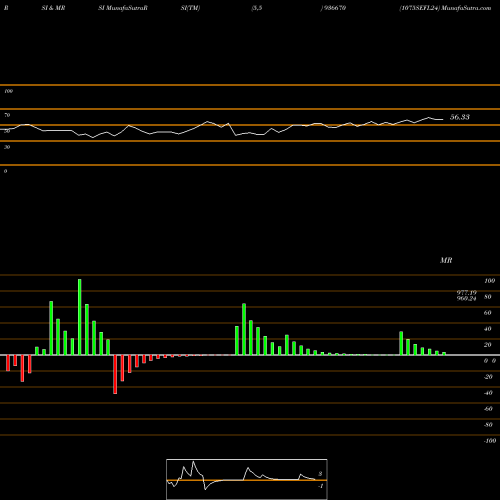Image resolution: width=500 pixels, height=500 pixels.
Task: Click the (5,5 parameter text in header
Action: 257,8
